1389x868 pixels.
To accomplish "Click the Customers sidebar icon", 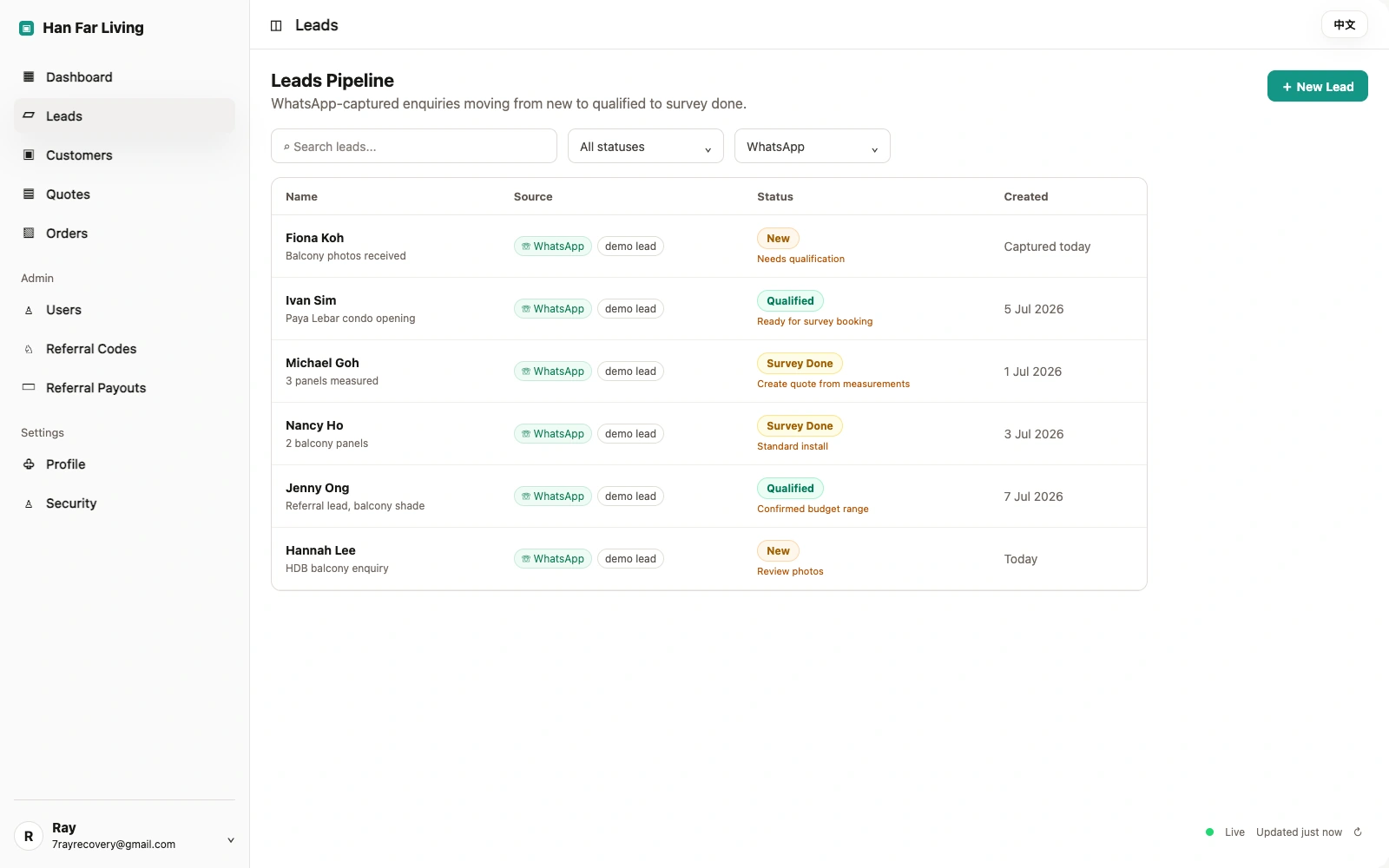I will pyautogui.click(x=29, y=155).
